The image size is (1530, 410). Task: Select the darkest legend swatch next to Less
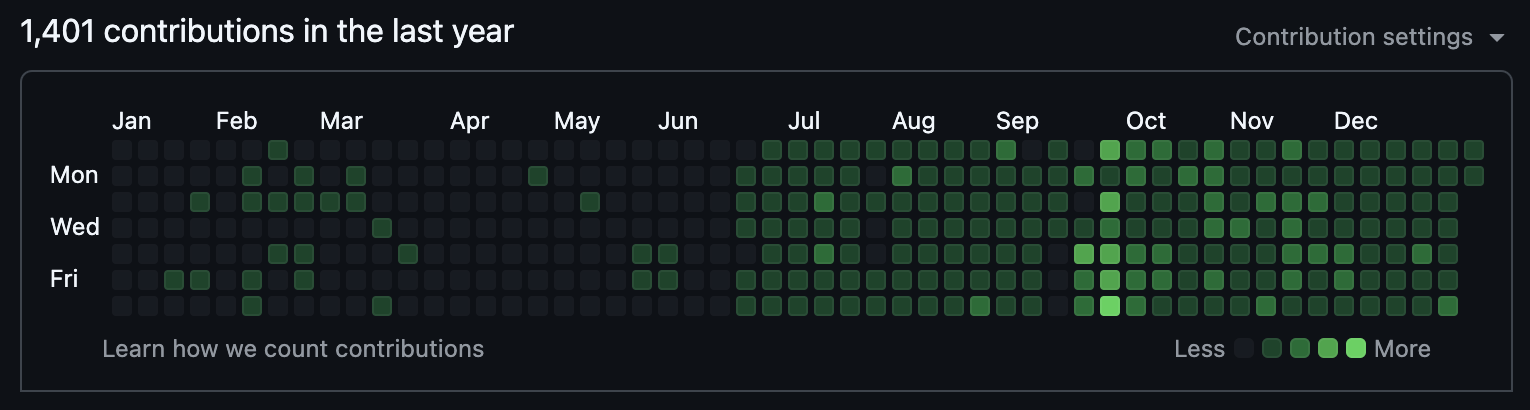tap(1244, 348)
